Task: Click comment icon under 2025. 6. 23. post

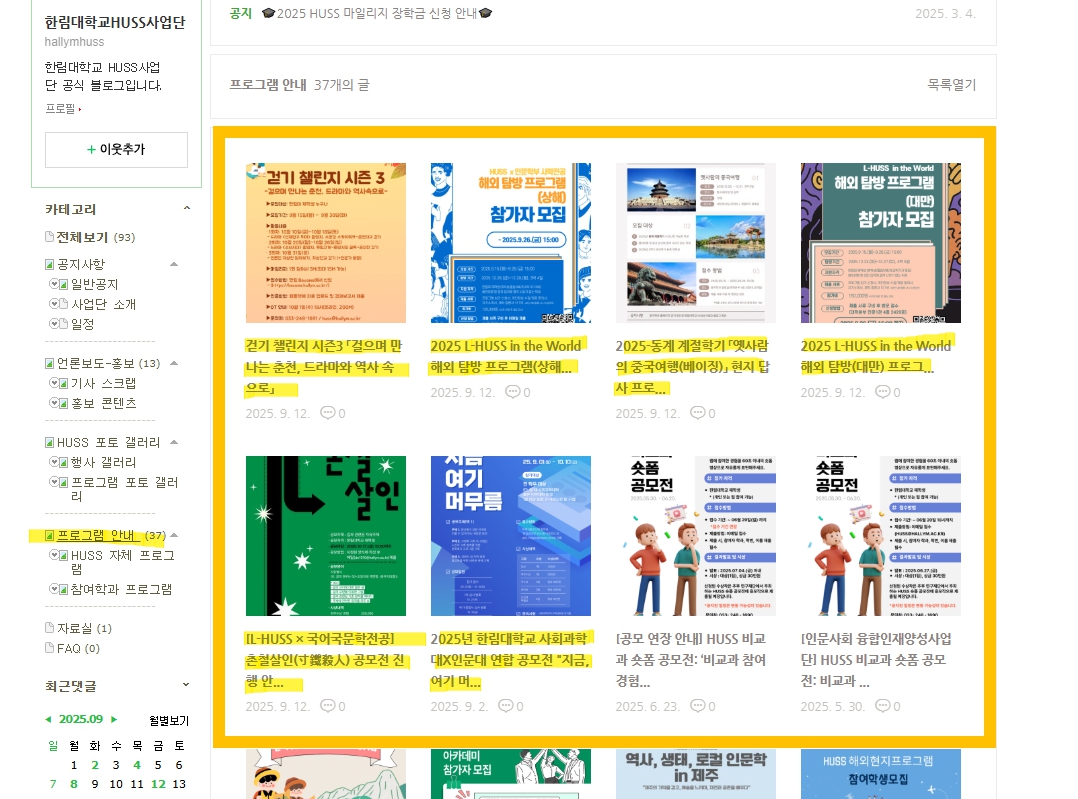Action: 698,705
